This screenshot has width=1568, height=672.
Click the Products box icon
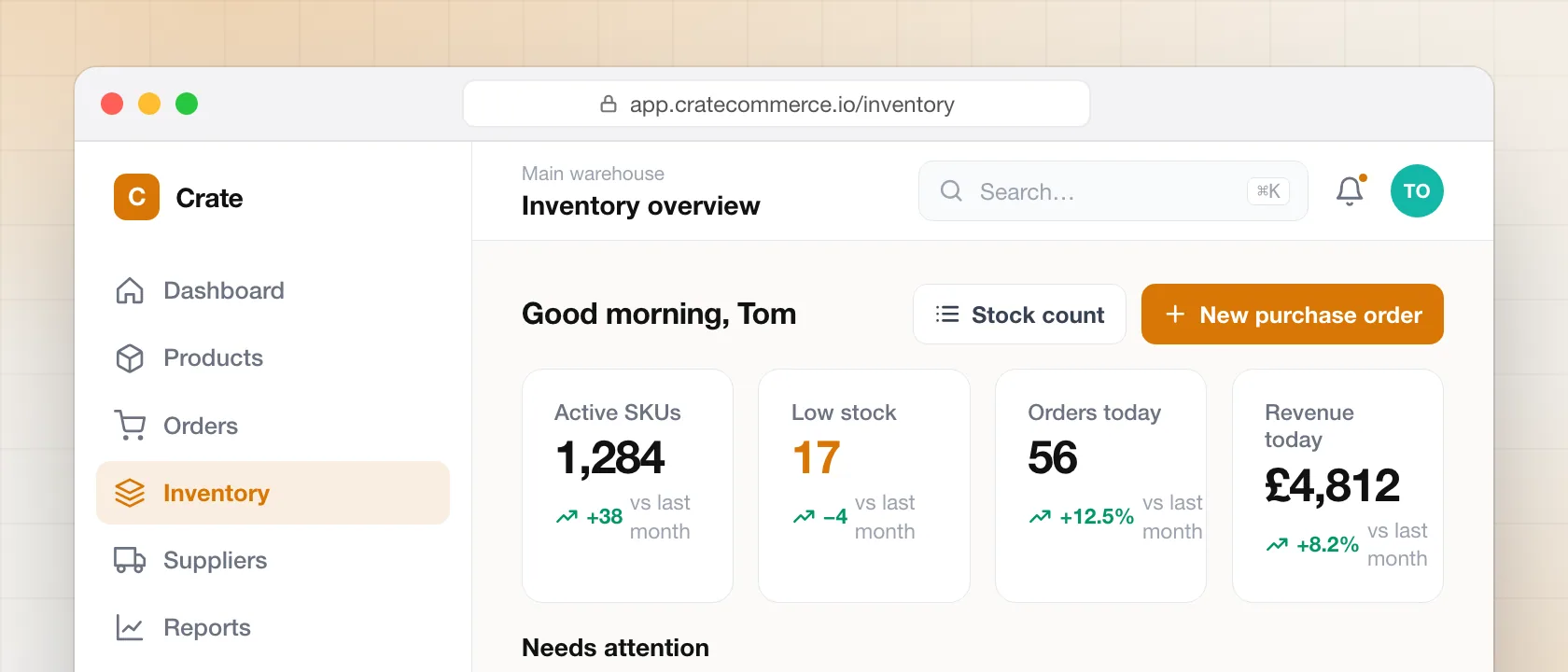[x=130, y=358]
